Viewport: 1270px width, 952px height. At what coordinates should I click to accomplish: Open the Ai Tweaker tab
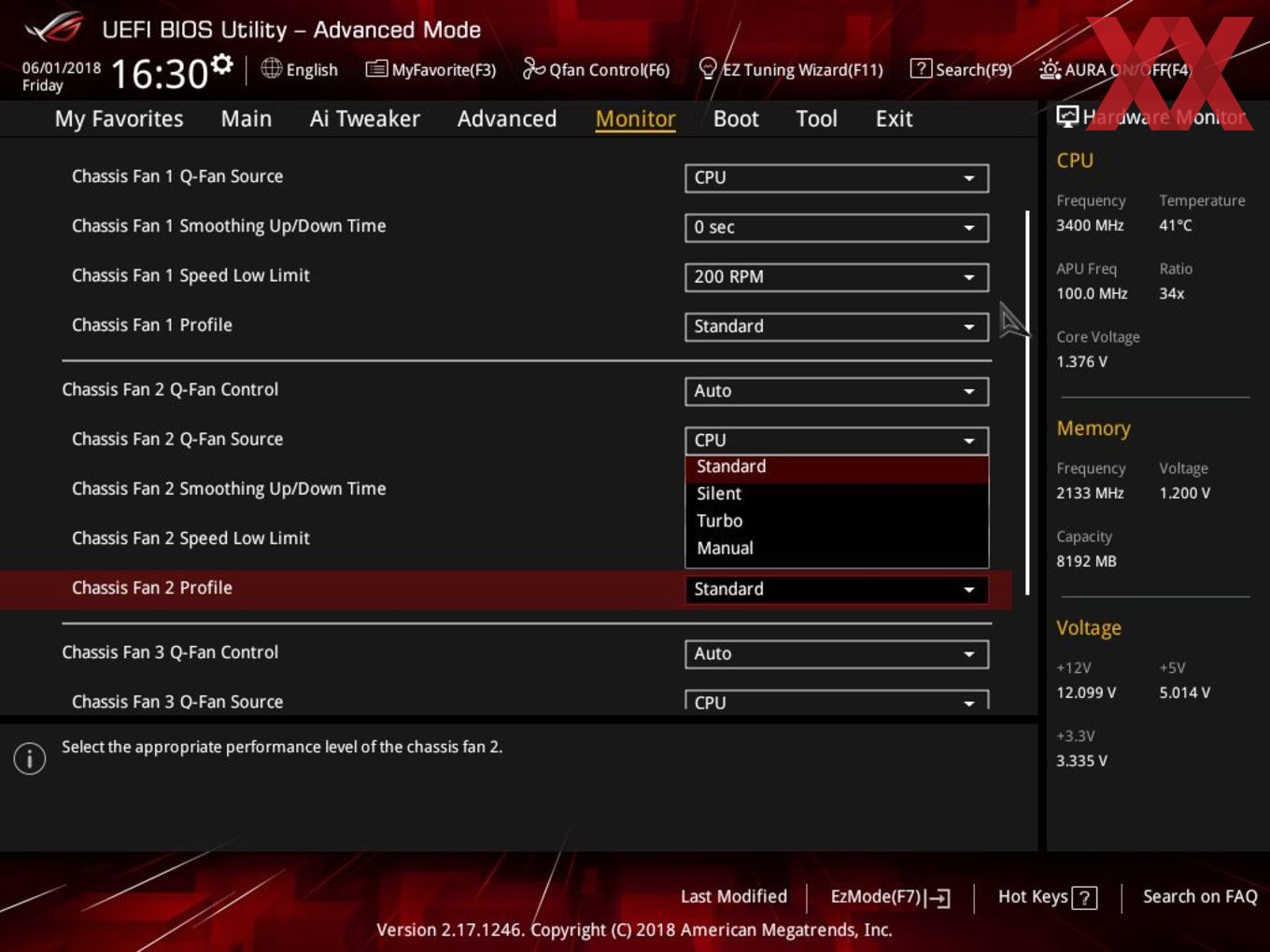[364, 119]
